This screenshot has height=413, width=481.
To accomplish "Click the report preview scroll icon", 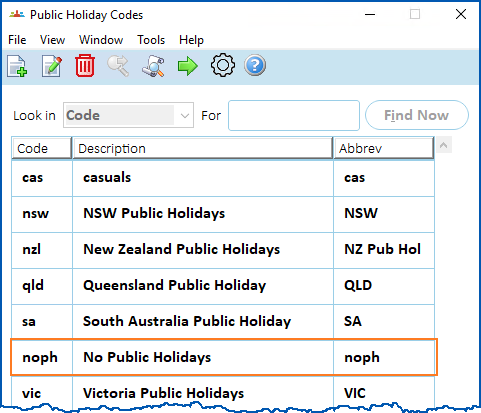I will pyautogui.click(x=153, y=66).
